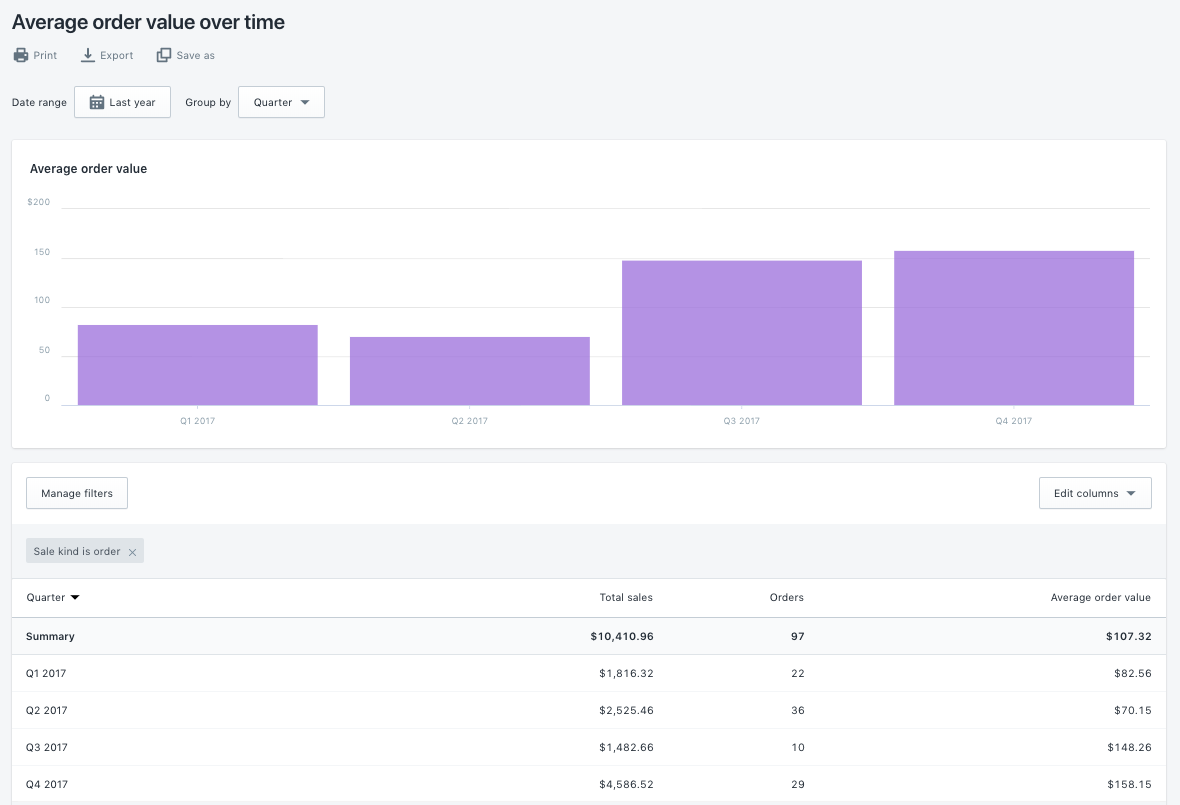Click the Q2 2017 chart axis label

coord(470,421)
